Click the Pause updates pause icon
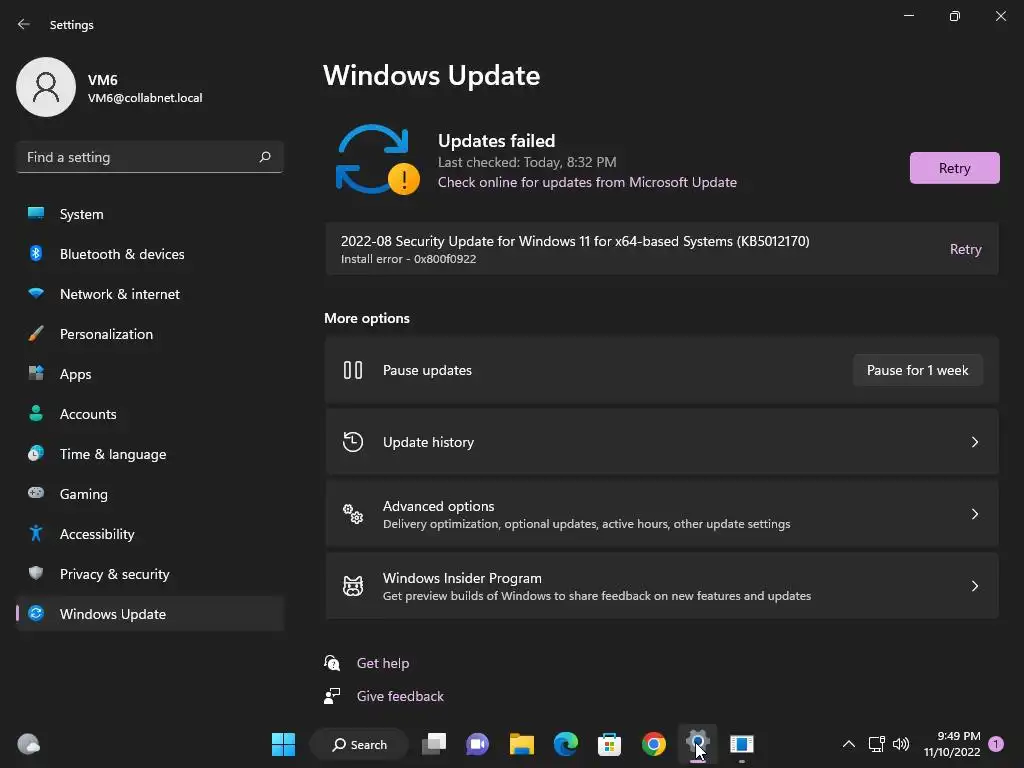The width and height of the screenshot is (1024, 768). tap(353, 370)
